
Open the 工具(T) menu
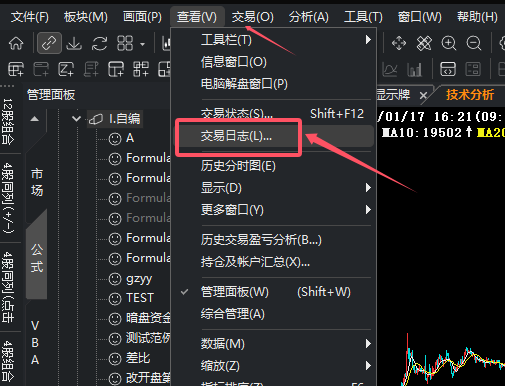click(363, 17)
